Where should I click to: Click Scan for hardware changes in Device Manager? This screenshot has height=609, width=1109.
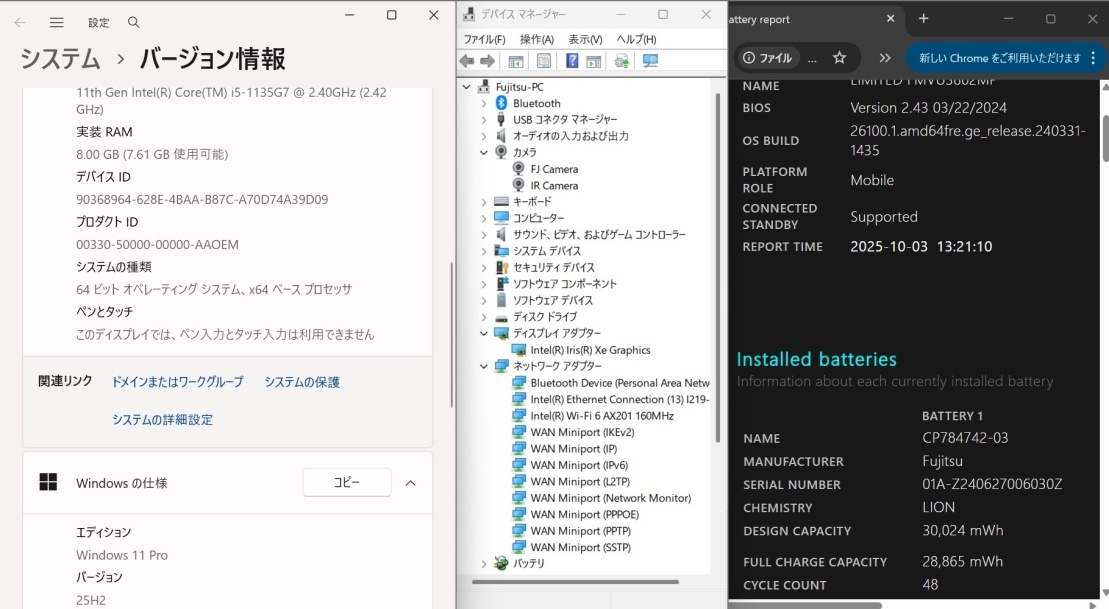click(x=650, y=60)
